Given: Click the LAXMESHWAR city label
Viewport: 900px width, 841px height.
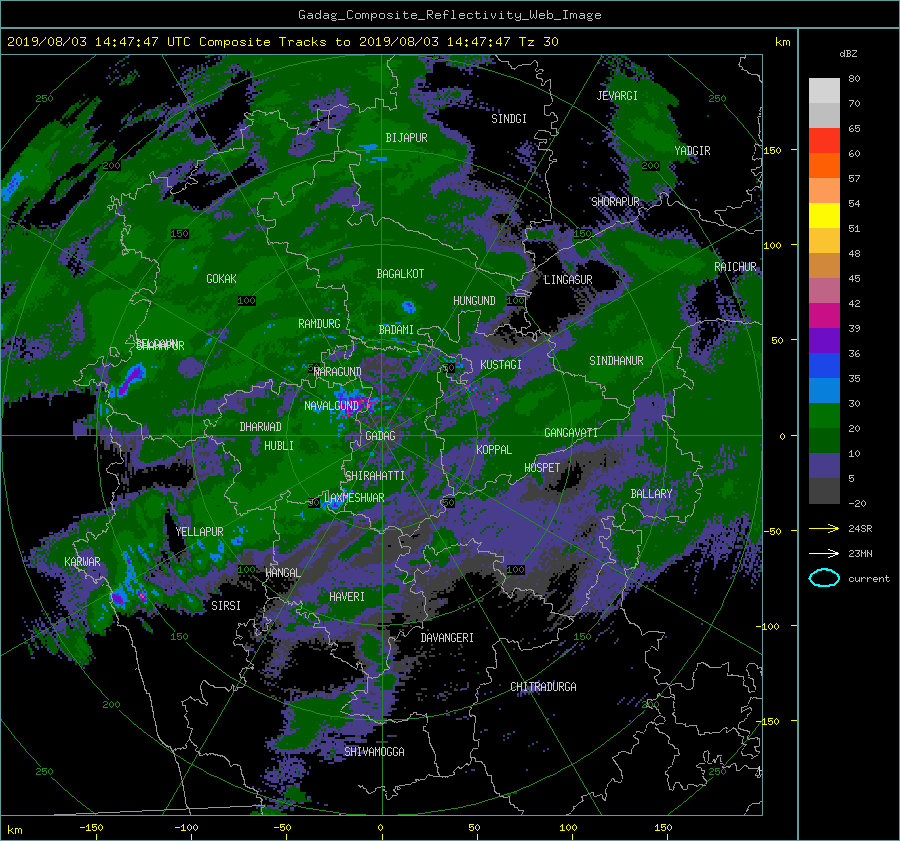Looking at the screenshot, I should [354, 498].
